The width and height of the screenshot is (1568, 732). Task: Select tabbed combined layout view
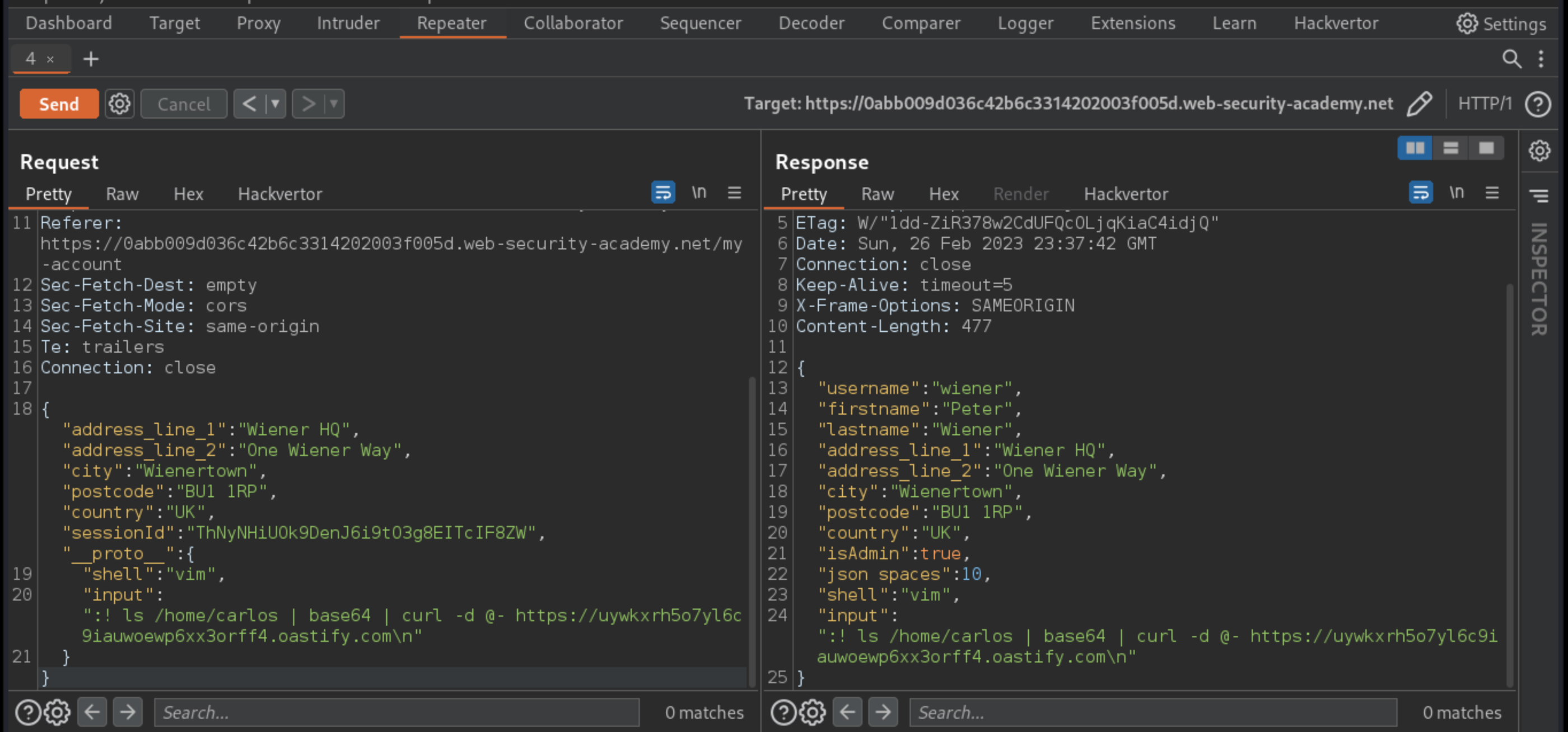pyautogui.click(x=1486, y=148)
